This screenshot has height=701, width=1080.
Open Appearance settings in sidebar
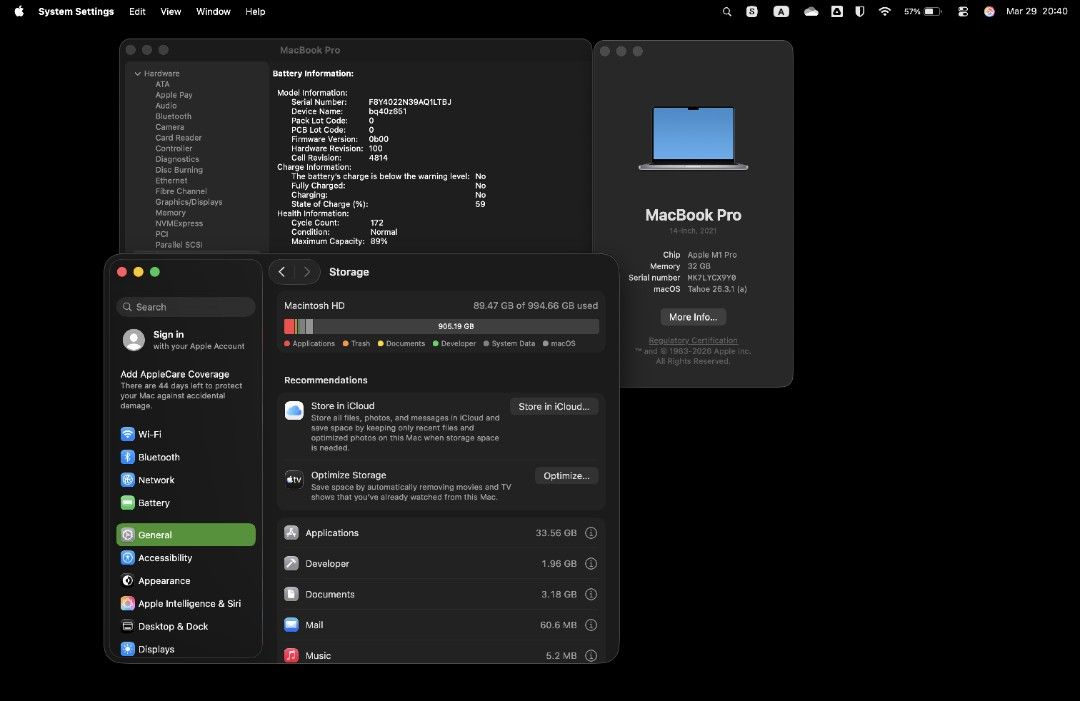(x=186, y=580)
